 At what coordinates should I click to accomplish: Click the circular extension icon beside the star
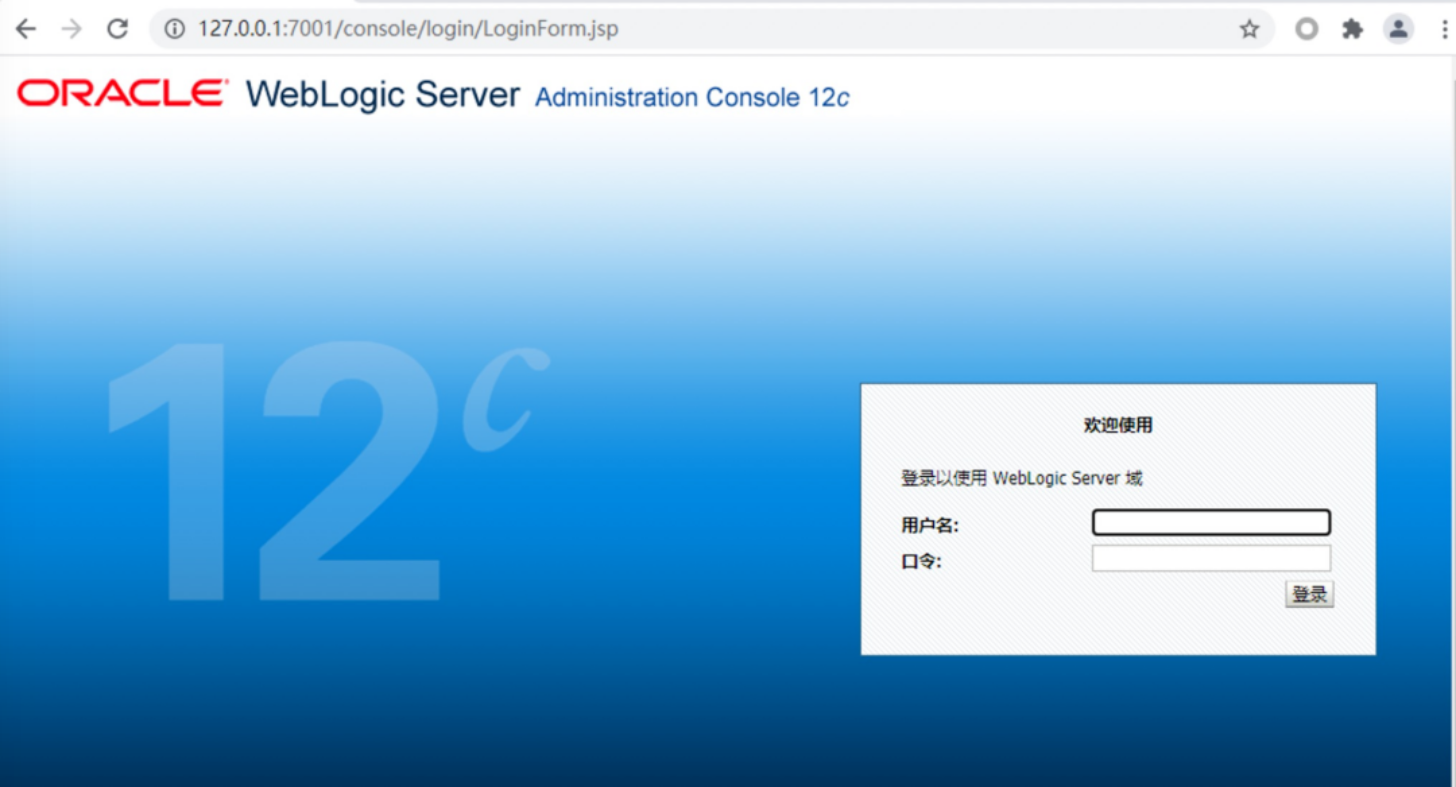[x=1306, y=29]
